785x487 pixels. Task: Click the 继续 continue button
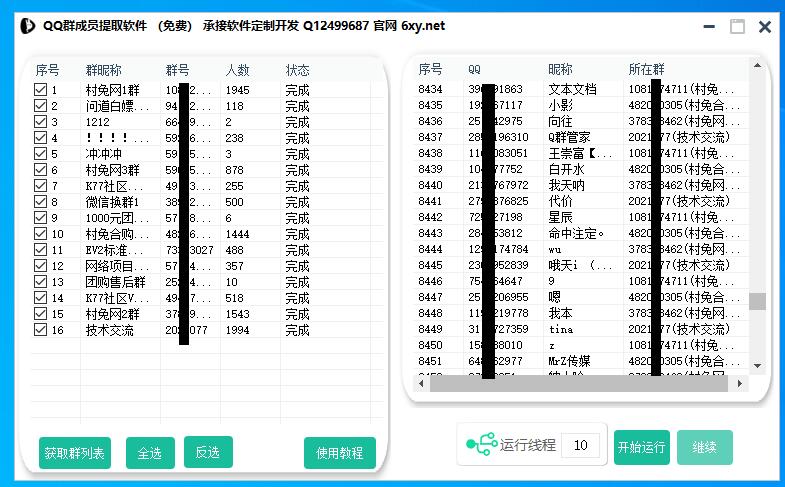click(705, 447)
